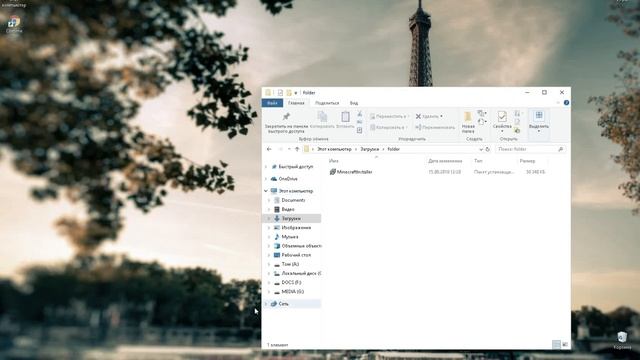The height and width of the screenshot is (360, 640).
Task: Click the Новая папка folder icon
Action: pyautogui.click(x=468, y=117)
